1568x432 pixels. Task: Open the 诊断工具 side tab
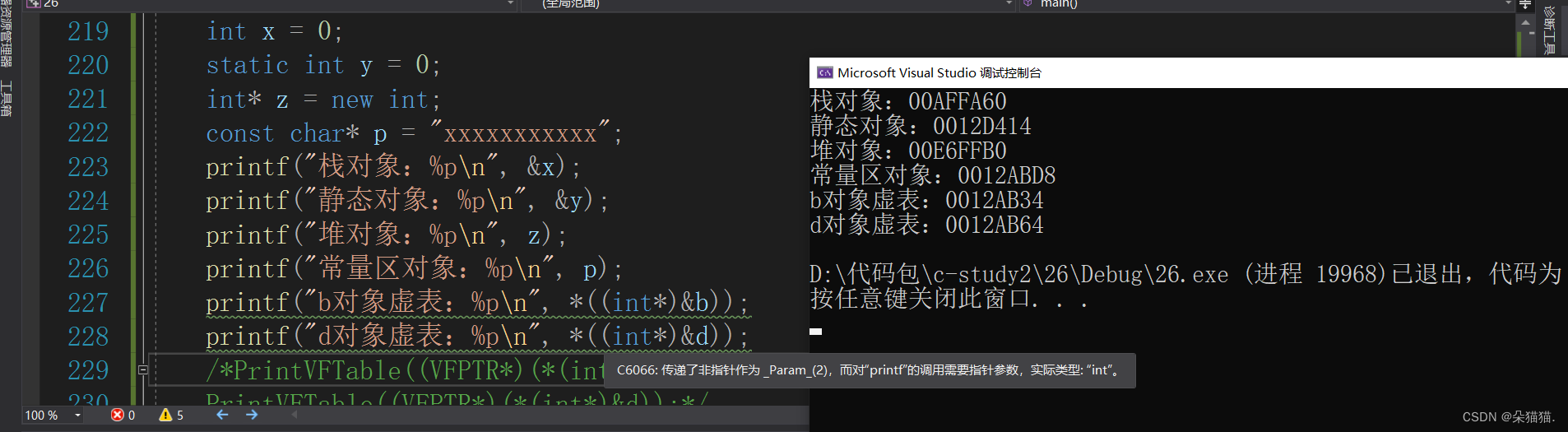(1549, 30)
